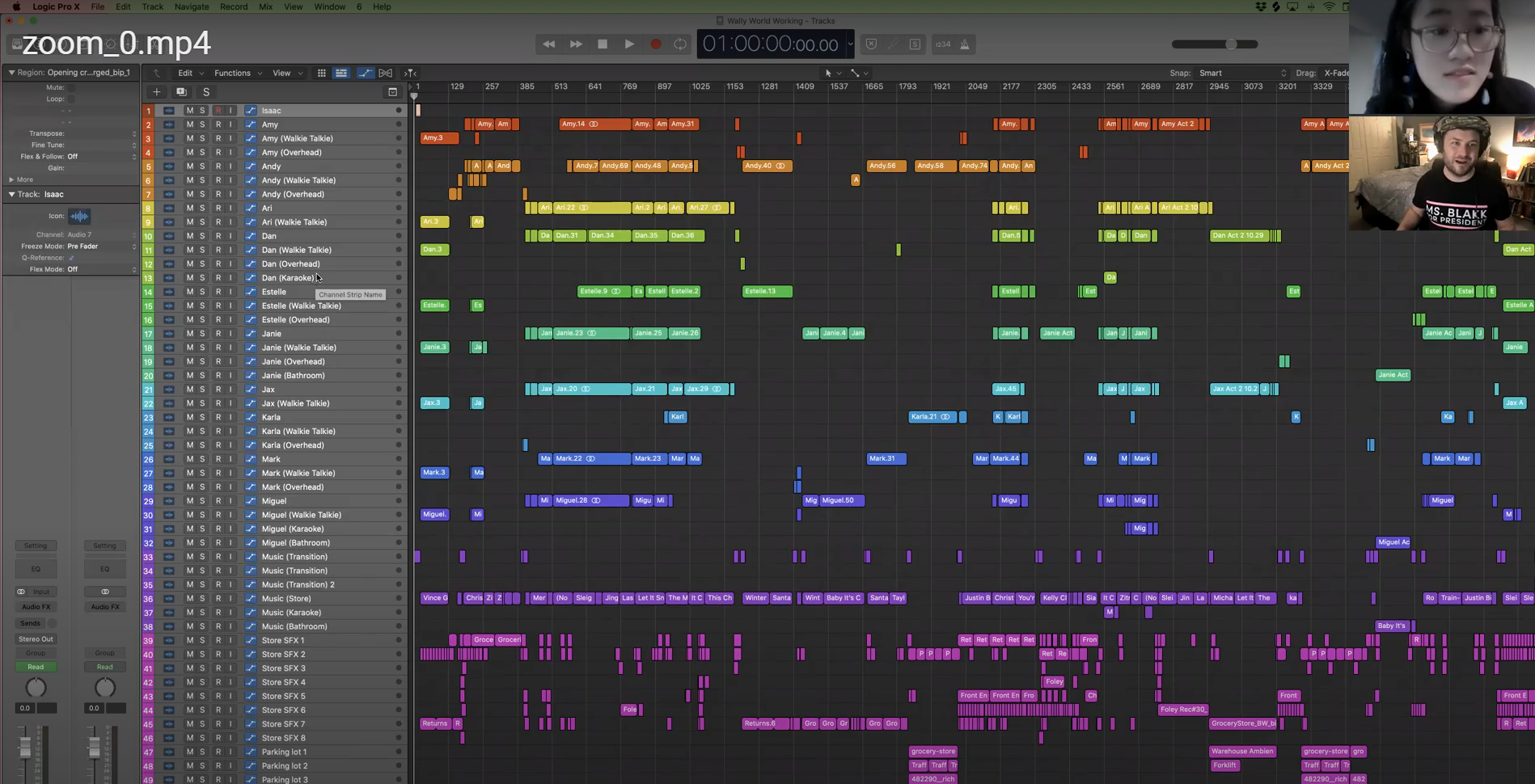Record-enable the Isaac track

point(218,111)
